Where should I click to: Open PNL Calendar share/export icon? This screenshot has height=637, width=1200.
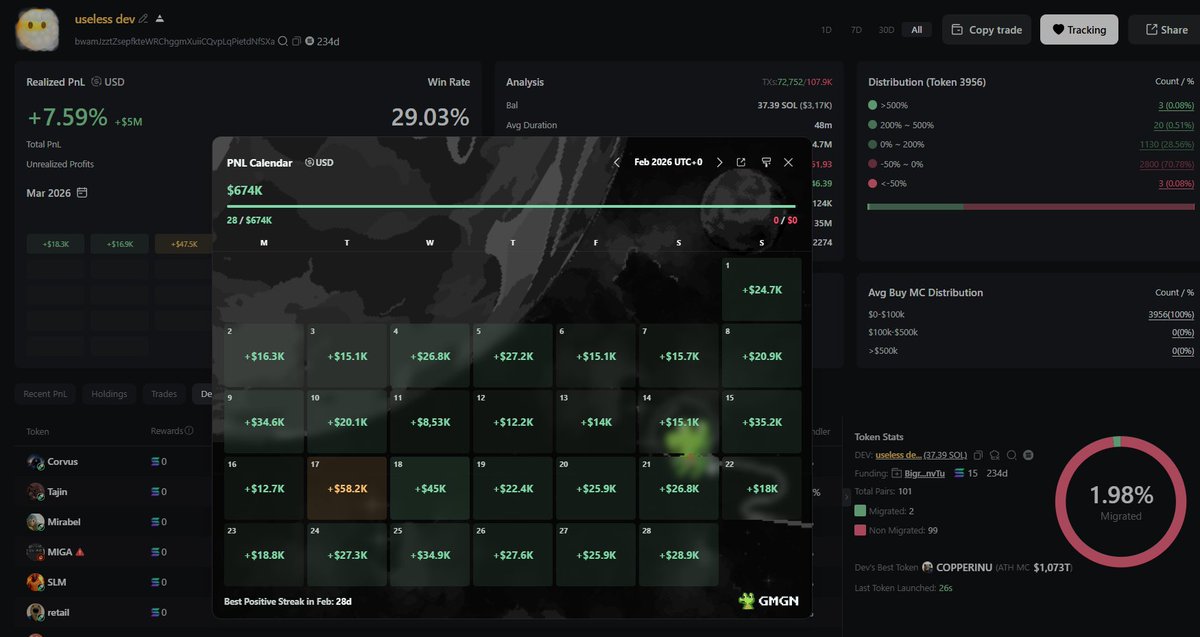coord(741,162)
